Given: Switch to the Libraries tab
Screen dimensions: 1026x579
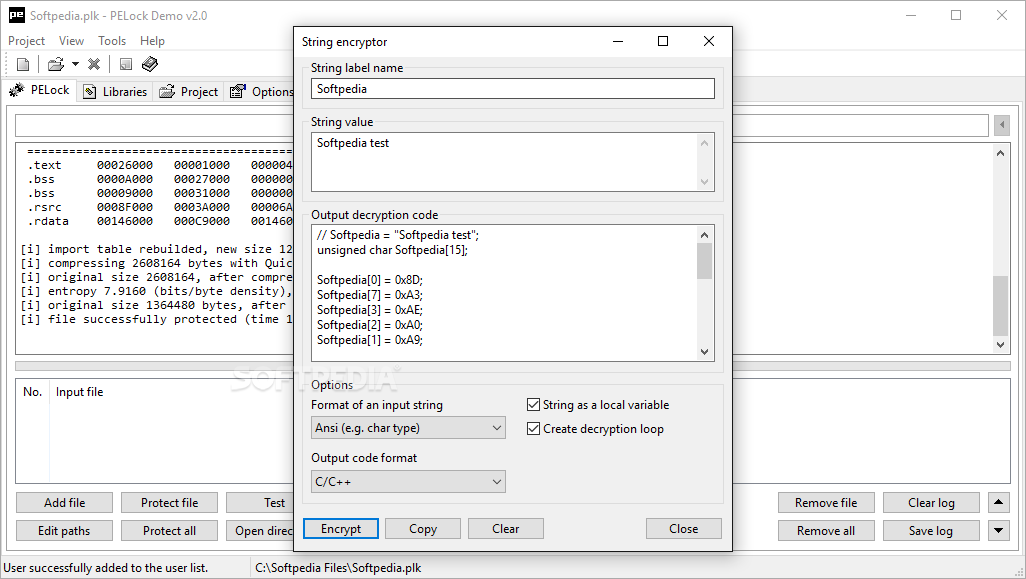Looking at the screenshot, I should pyautogui.click(x=115, y=92).
